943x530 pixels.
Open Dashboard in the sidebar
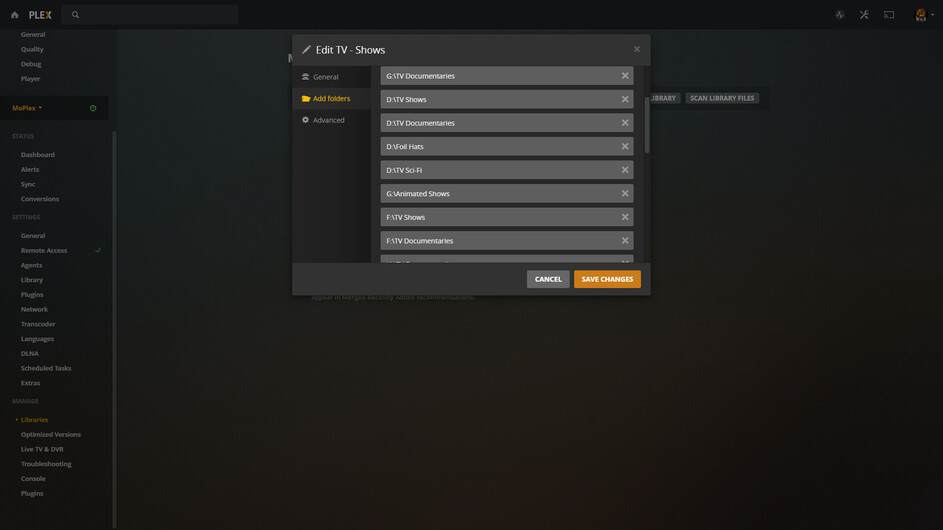pos(38,155)
